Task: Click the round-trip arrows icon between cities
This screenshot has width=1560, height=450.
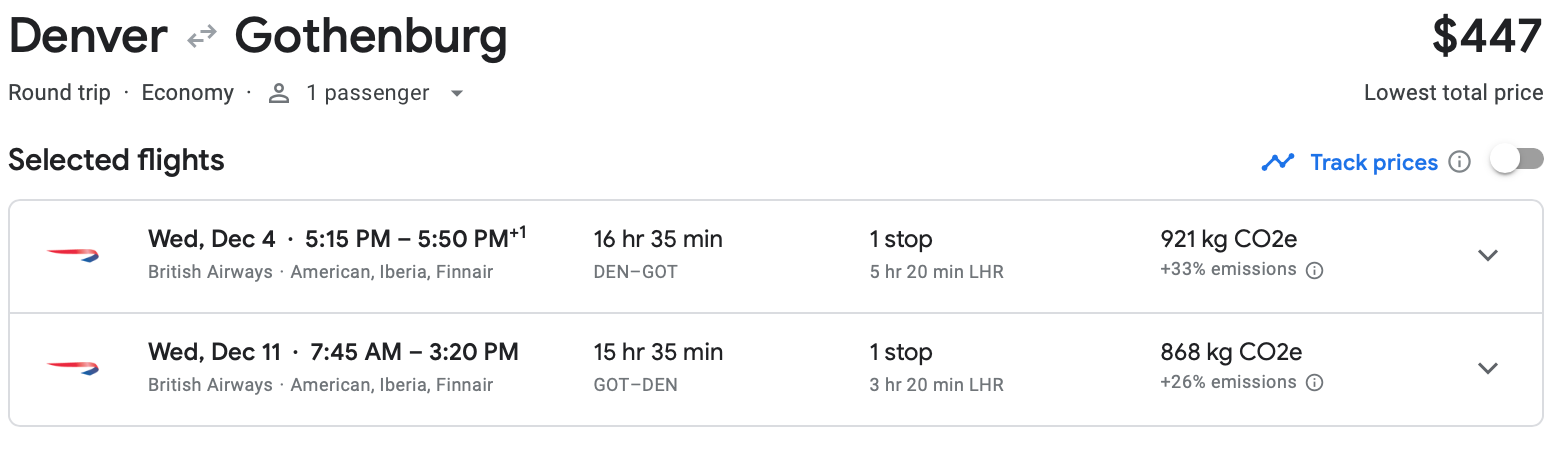Action: 201,37
